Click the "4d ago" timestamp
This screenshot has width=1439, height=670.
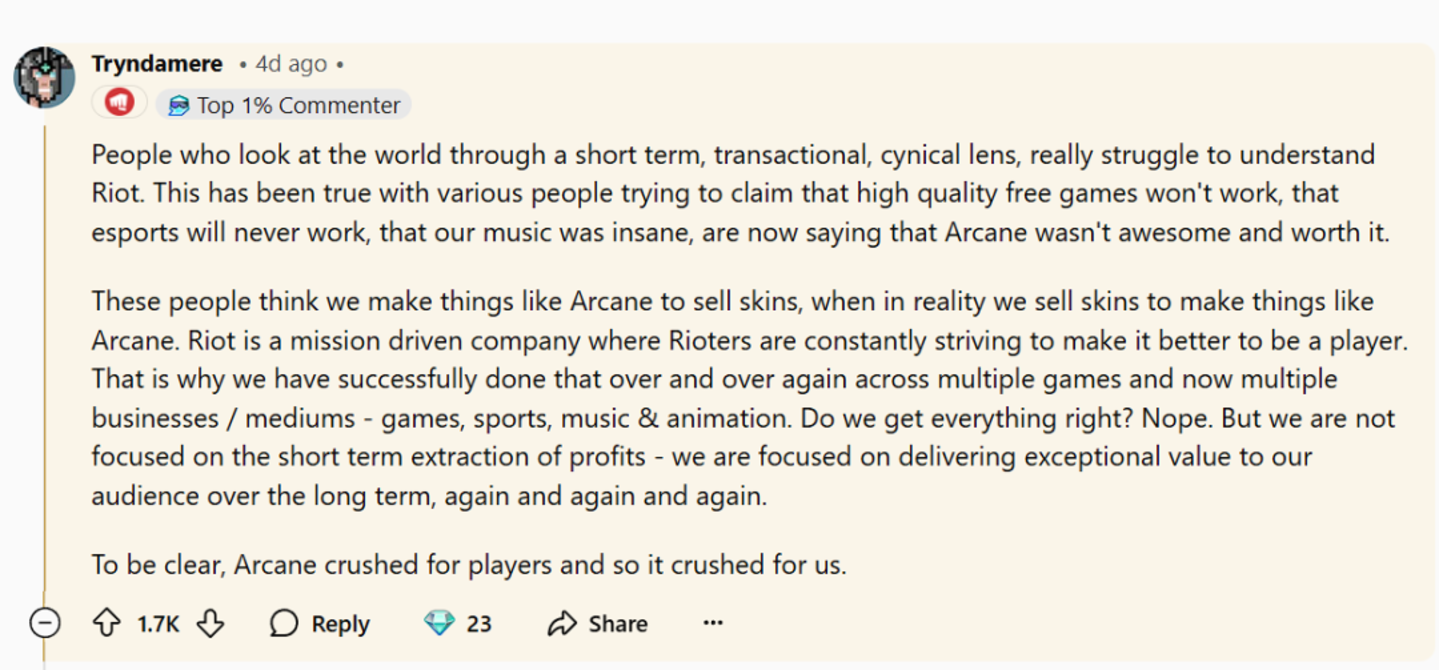[291, 64]
